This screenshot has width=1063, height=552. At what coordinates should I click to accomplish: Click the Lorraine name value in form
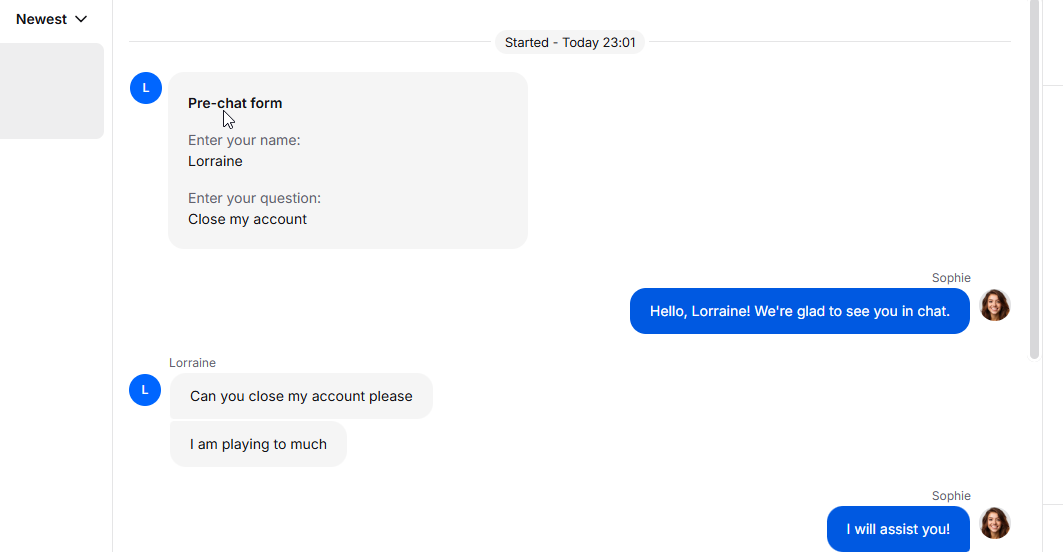(x=215, y=161)
